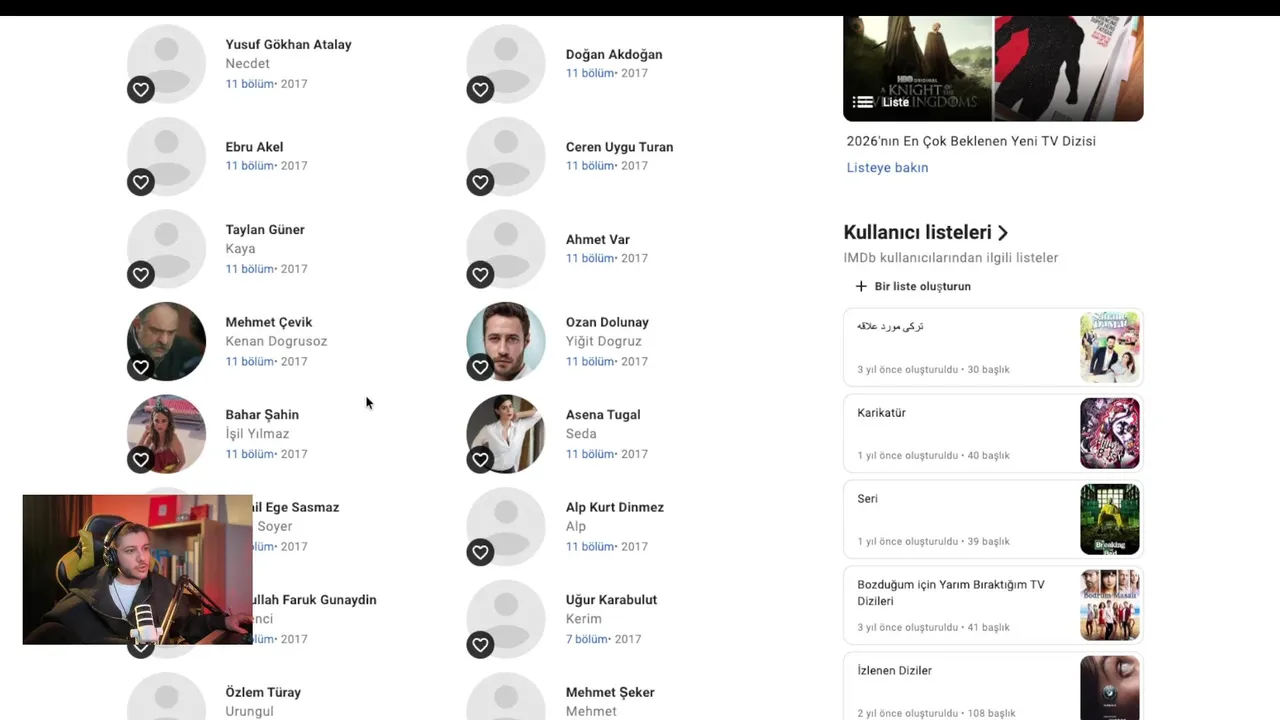
Task: Open Yusuf Gökhan Atalay's profile avatar
Action: 166,63
